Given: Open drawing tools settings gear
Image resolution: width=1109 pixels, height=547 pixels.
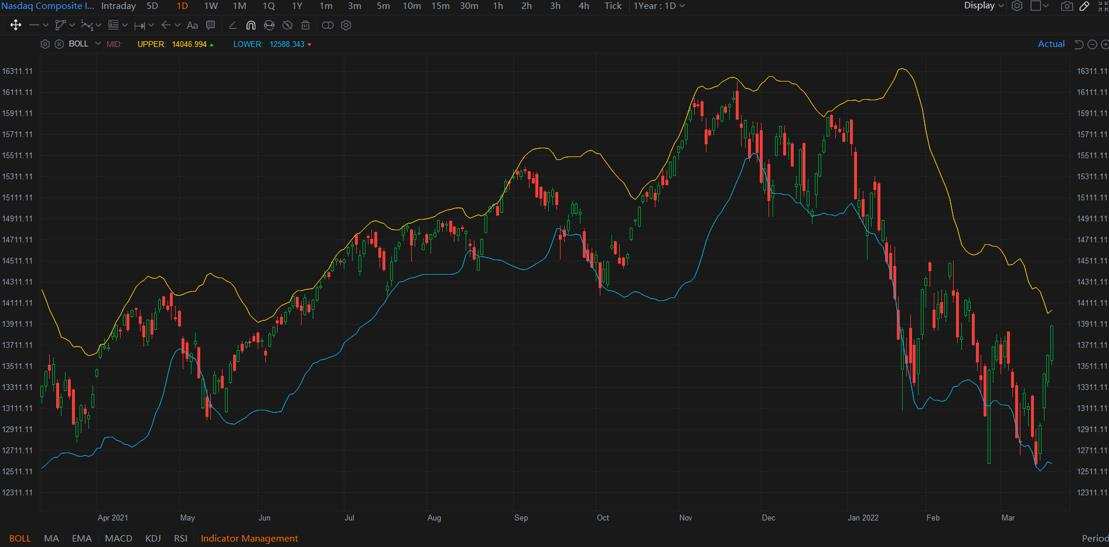Looking at the screenshot, I should point(346,25).
